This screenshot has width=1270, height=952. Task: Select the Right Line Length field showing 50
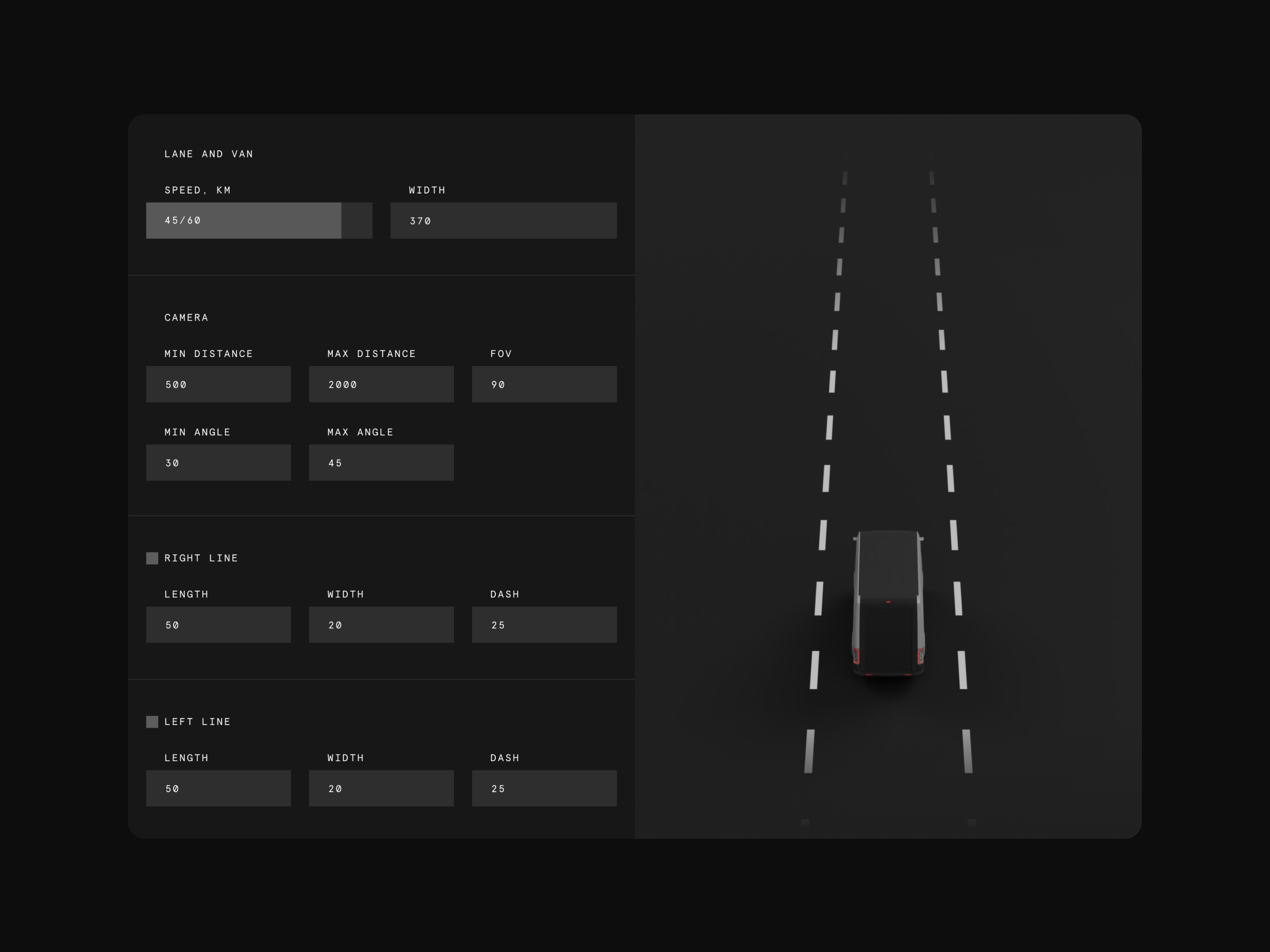tap(218, 624)
